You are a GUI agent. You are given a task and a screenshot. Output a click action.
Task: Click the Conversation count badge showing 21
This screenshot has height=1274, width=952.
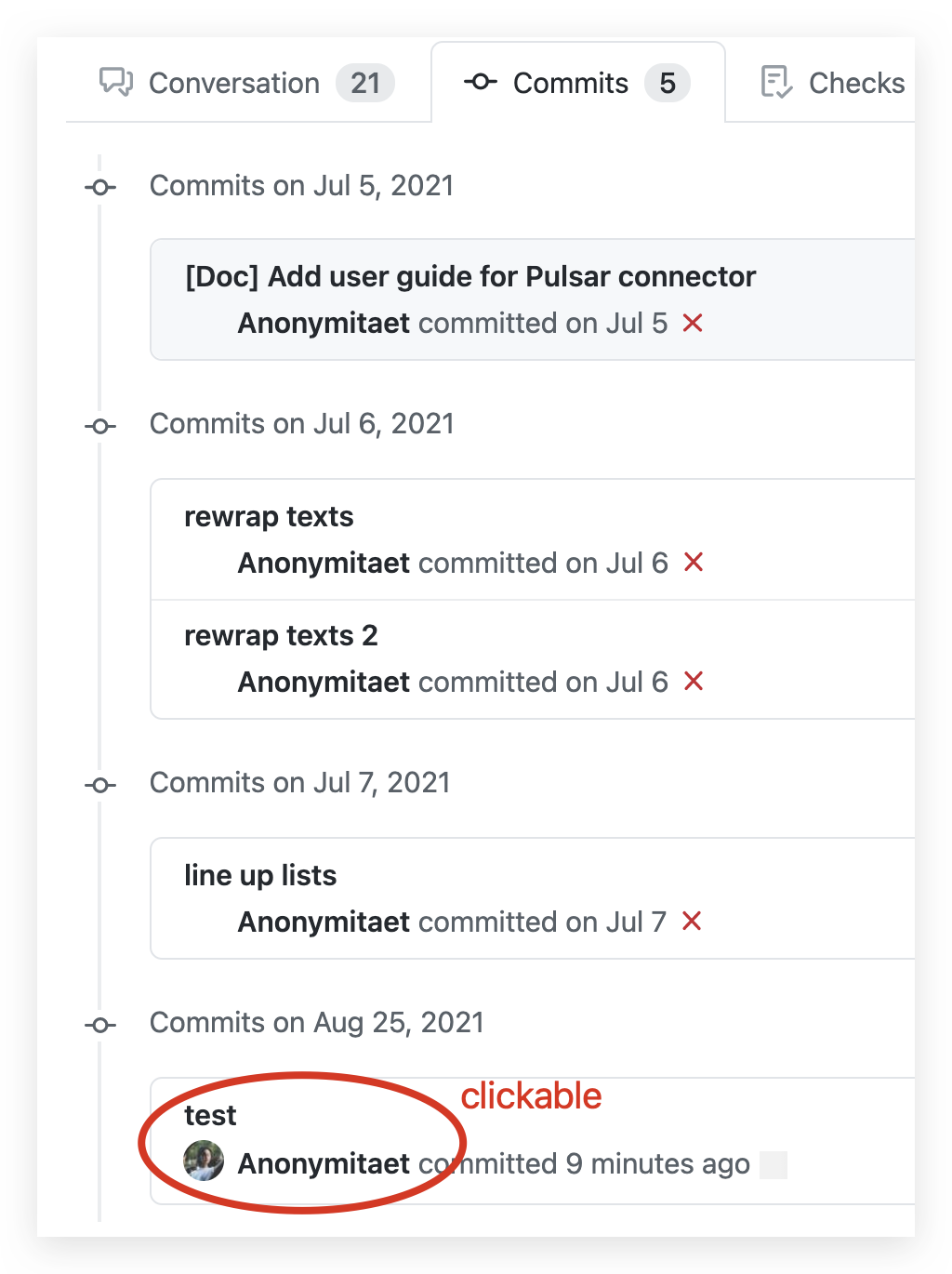[x=365, y=83]
